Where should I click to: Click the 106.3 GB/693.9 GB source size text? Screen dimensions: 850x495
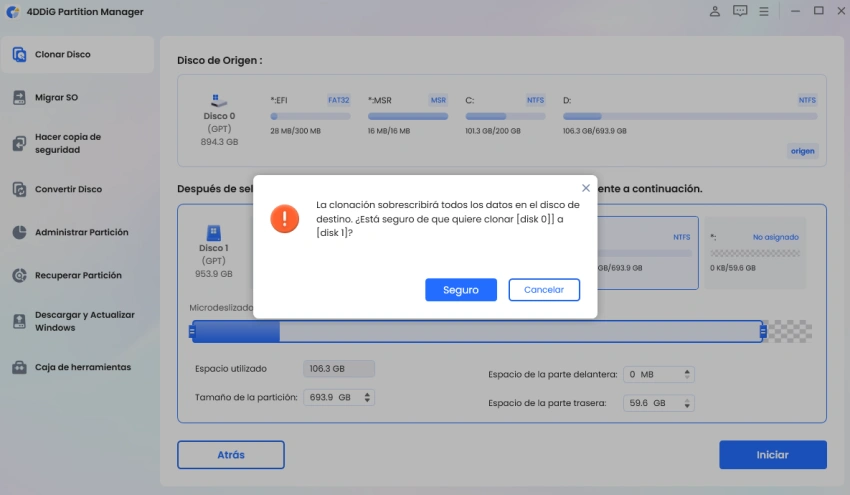tap(594, 131)
